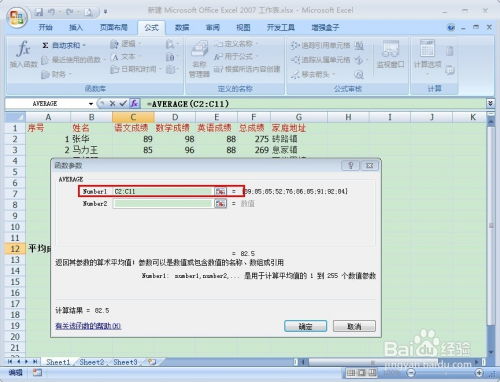
Task: Confirm formula entry with checkmark button
Action: pos(123,104)
